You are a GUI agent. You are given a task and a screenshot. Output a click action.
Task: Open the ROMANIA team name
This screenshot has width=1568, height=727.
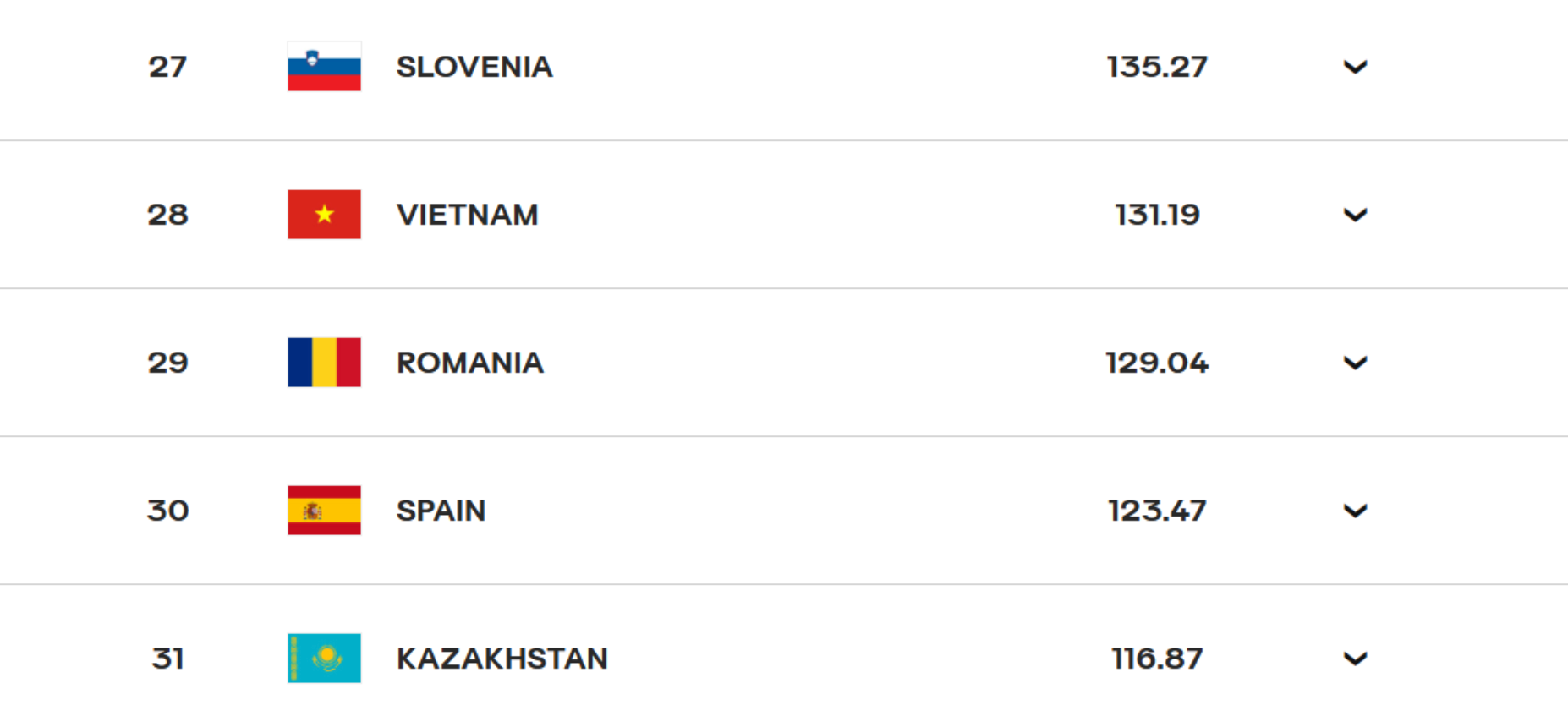click(x=469, y=363)
